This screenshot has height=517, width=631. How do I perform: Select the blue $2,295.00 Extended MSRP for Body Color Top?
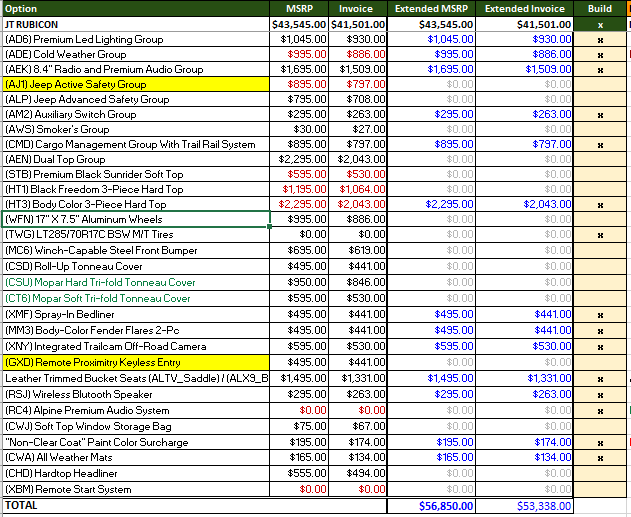click(x=431, y=204)
